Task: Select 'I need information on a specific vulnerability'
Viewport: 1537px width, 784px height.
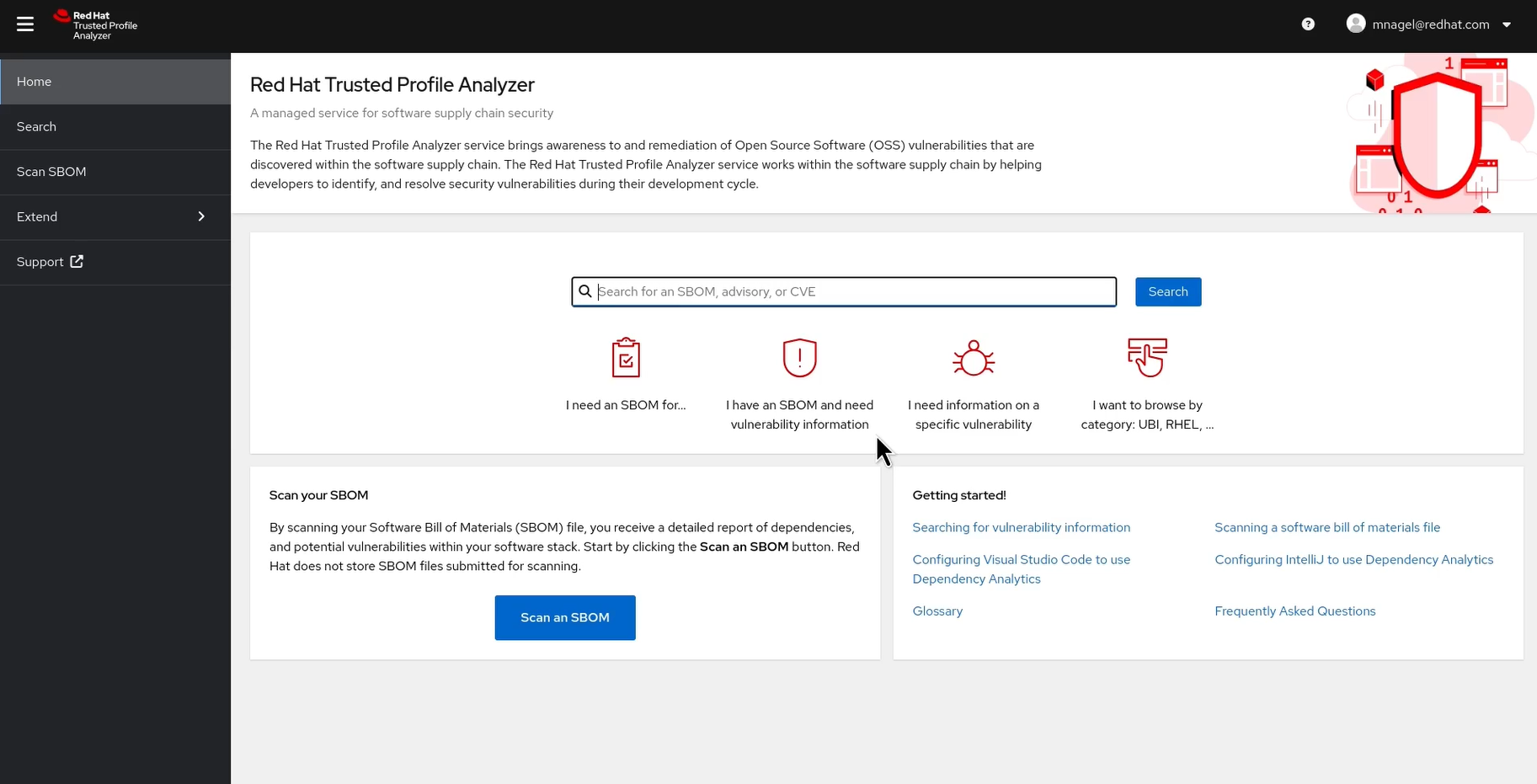Action: 974,415
